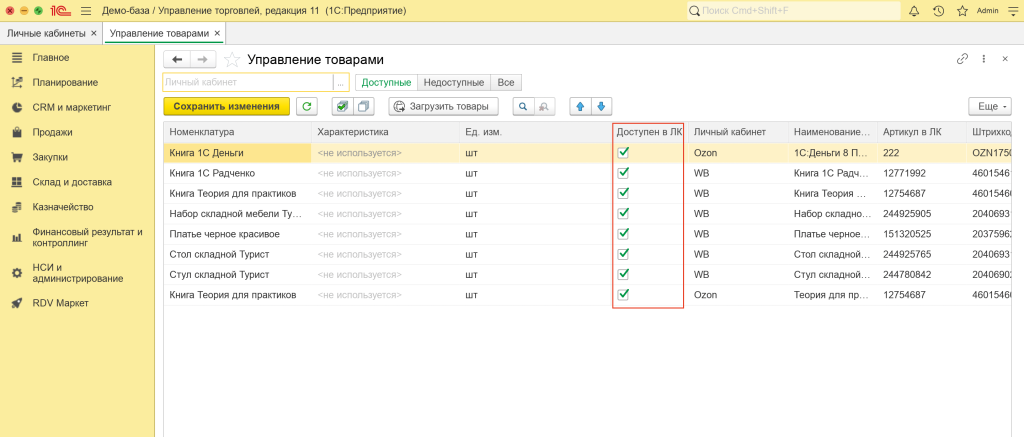Viewport: 1024px width, 437px height.
Task: Copy the form link via the chain icon
Action: tap(962, 59)
